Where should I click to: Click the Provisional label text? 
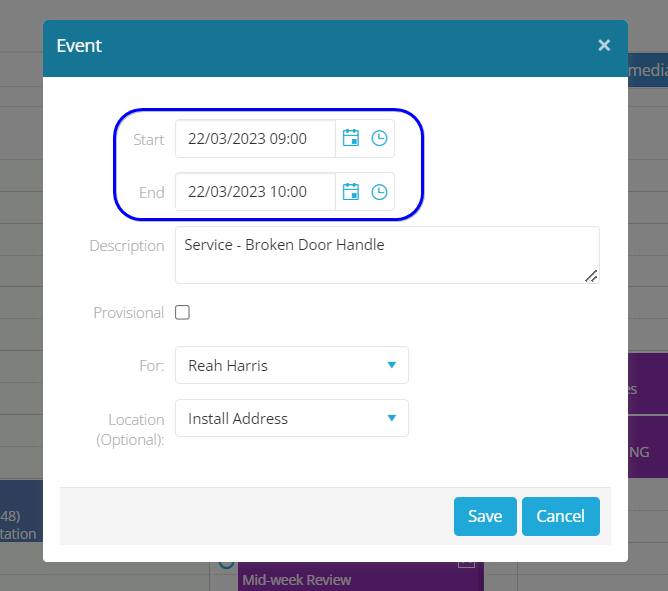click(x=128, y=313)
